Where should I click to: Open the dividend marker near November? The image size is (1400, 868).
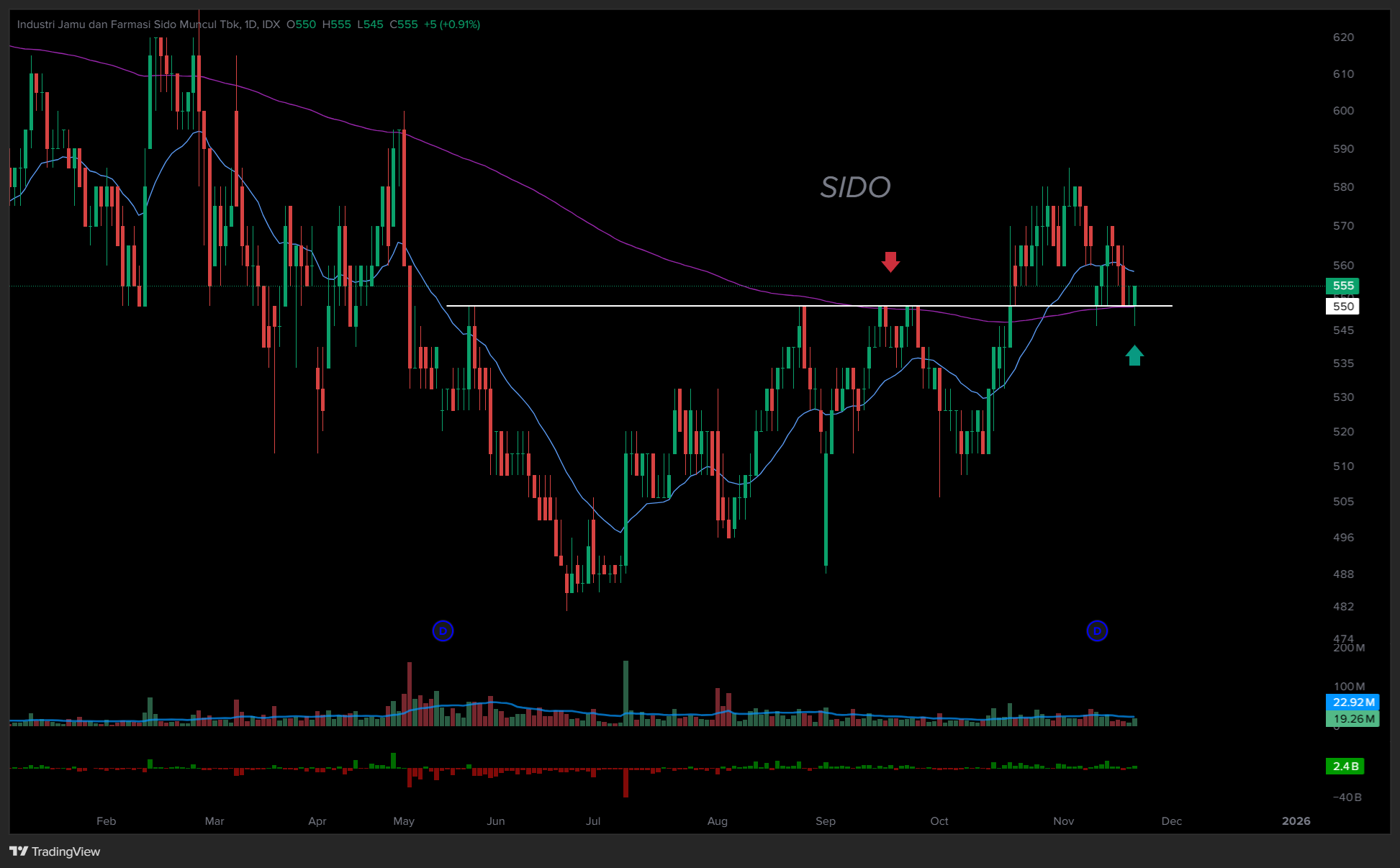pyautogui.click(x=1097, y=631)
